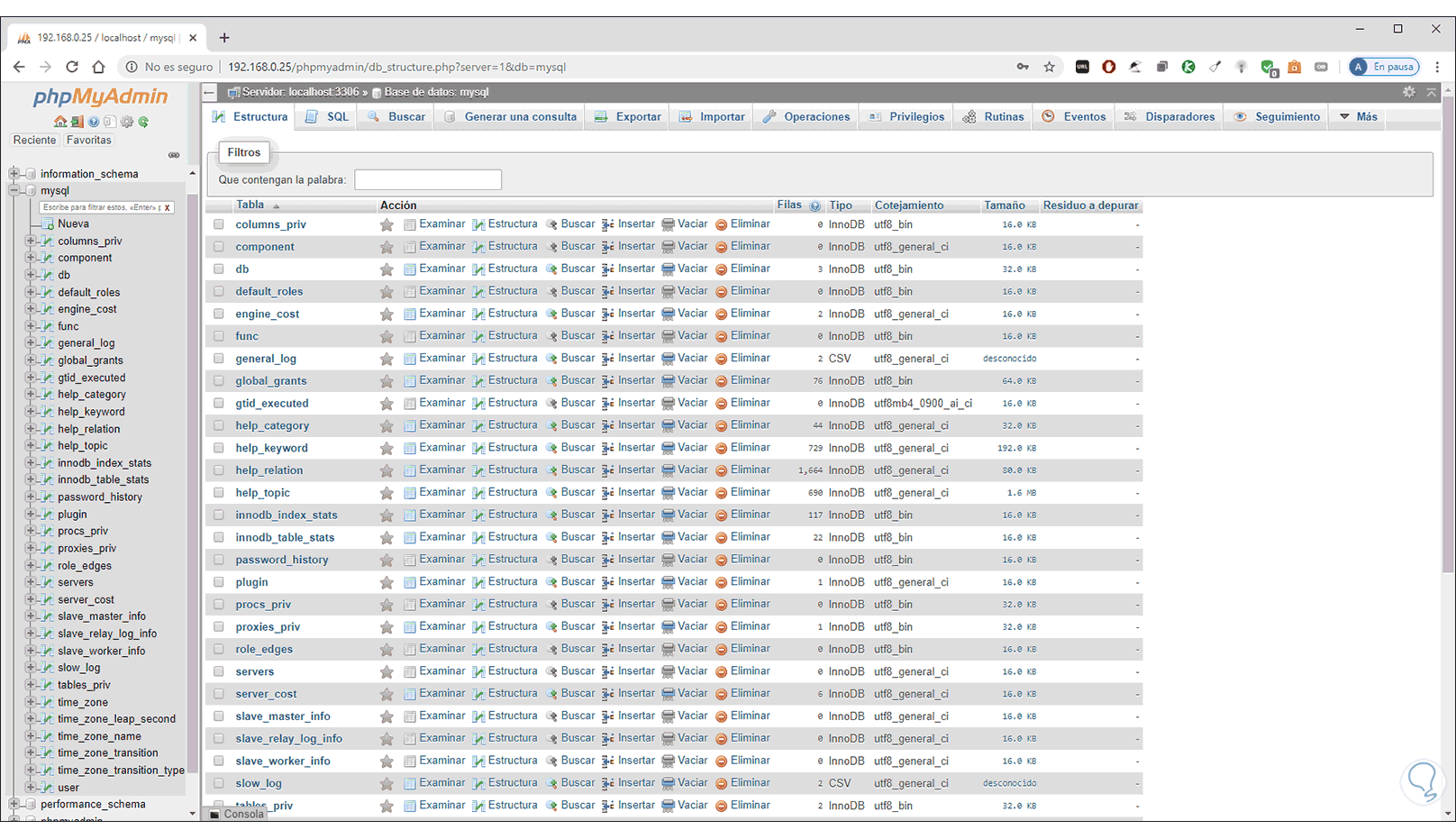This screenshot has height=839, width=1456.
Task: Select the db table checkbox
Action: [x=219, y=269]
